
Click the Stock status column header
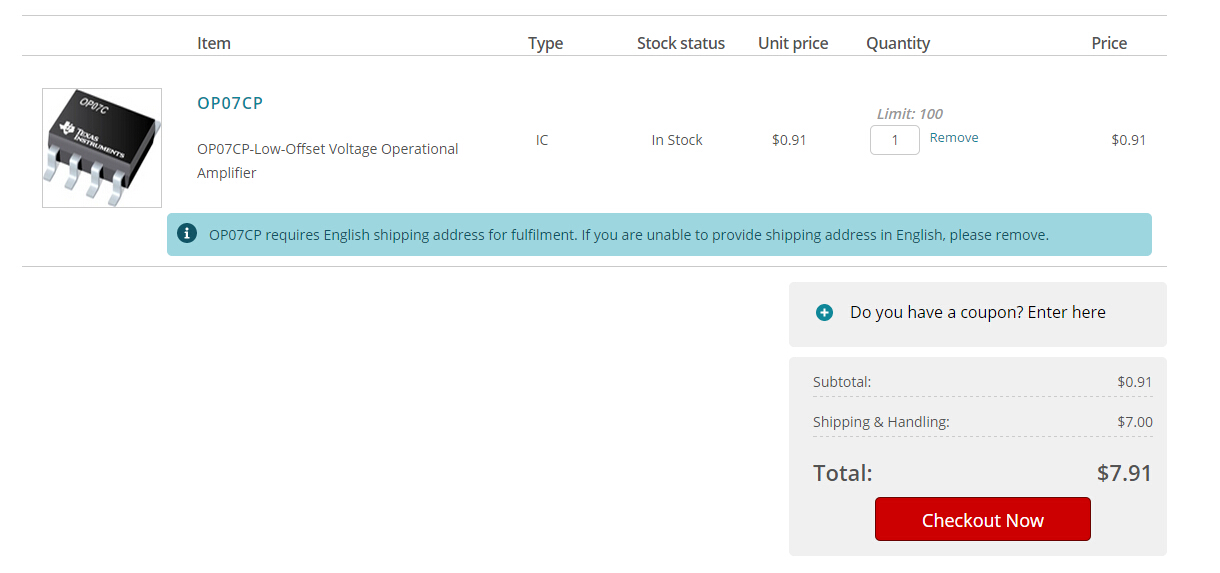coord(680,43)
